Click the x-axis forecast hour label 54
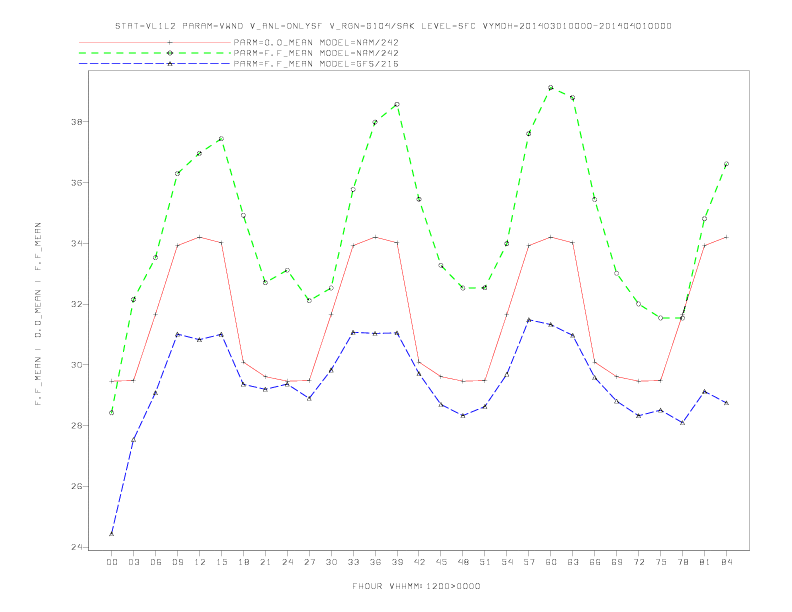The height and width of the screenshot is (612, 792). [x=507, y=562]
